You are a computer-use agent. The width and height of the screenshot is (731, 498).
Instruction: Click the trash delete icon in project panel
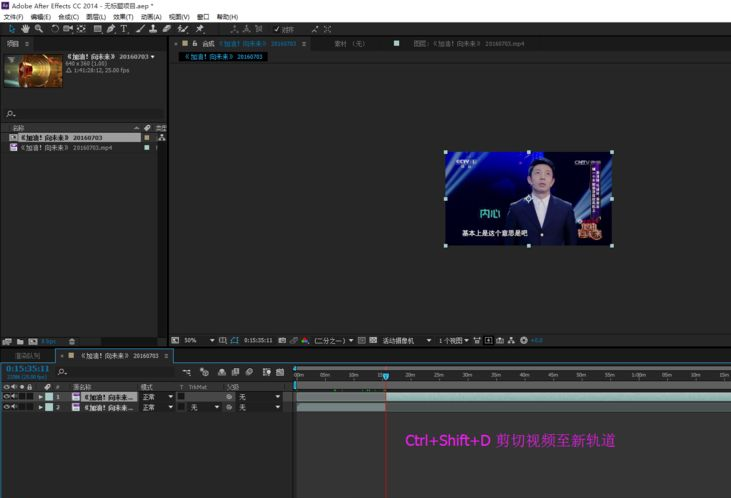[73, 341]
